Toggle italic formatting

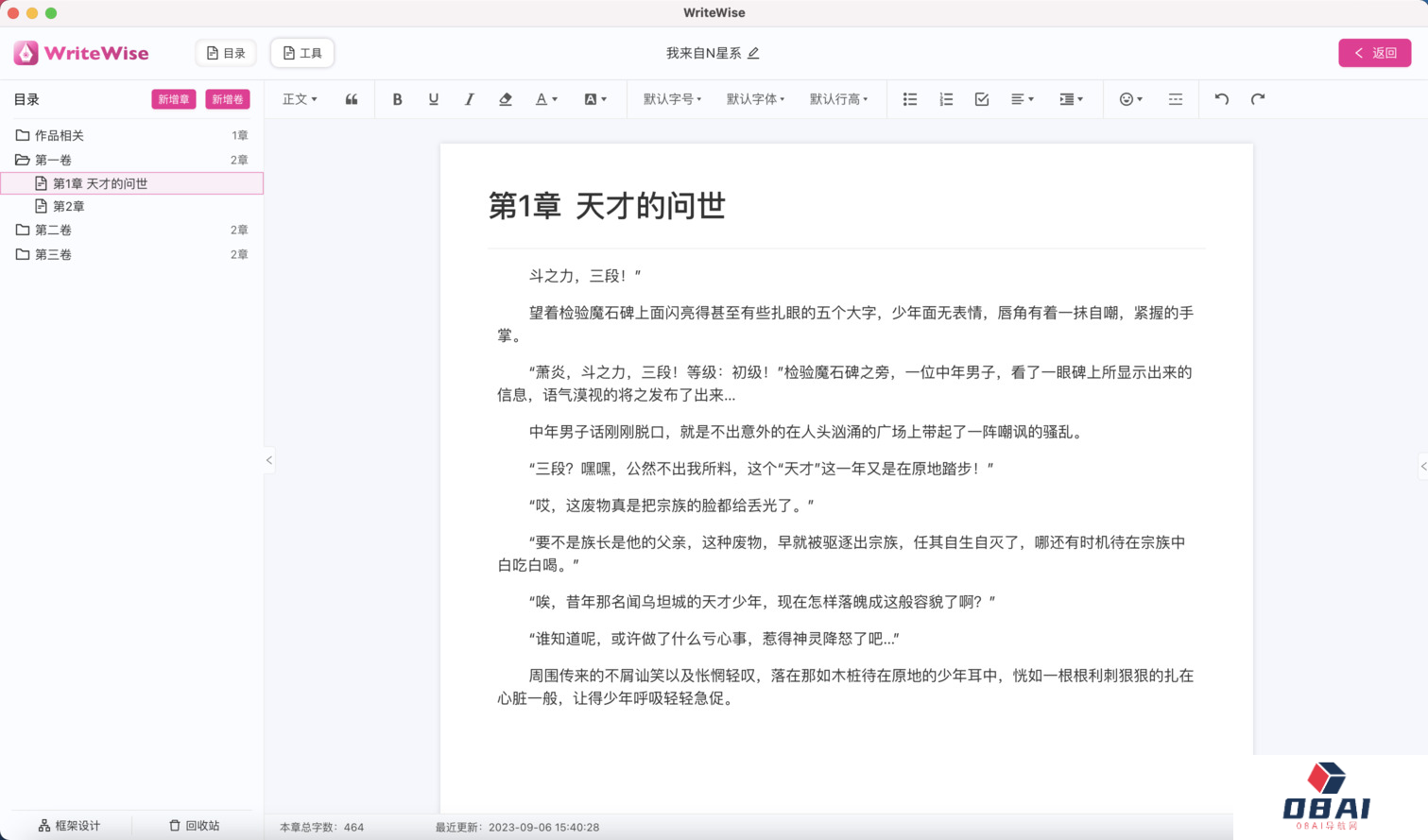[469, 99]
